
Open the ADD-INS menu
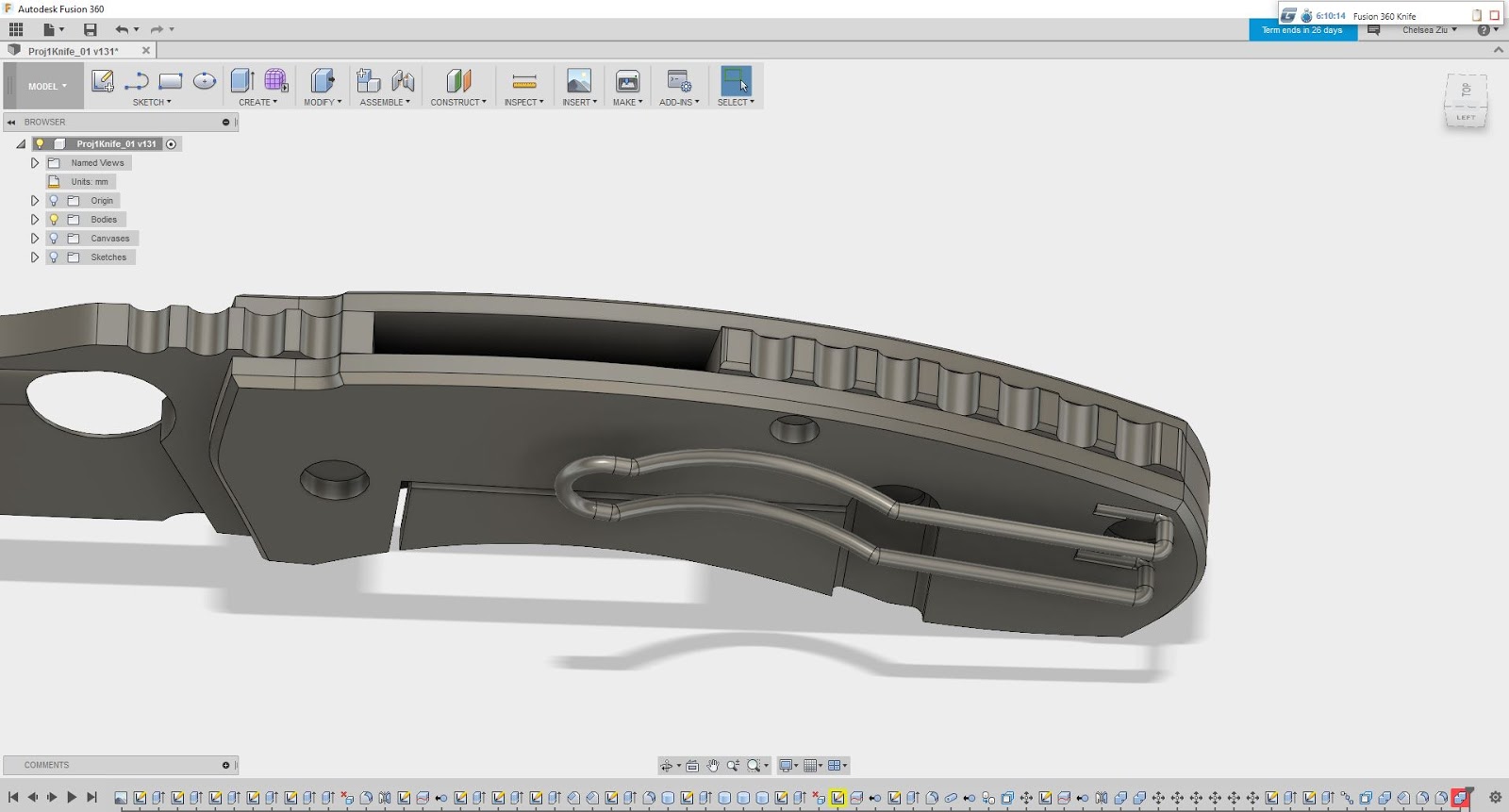point(679,102)
